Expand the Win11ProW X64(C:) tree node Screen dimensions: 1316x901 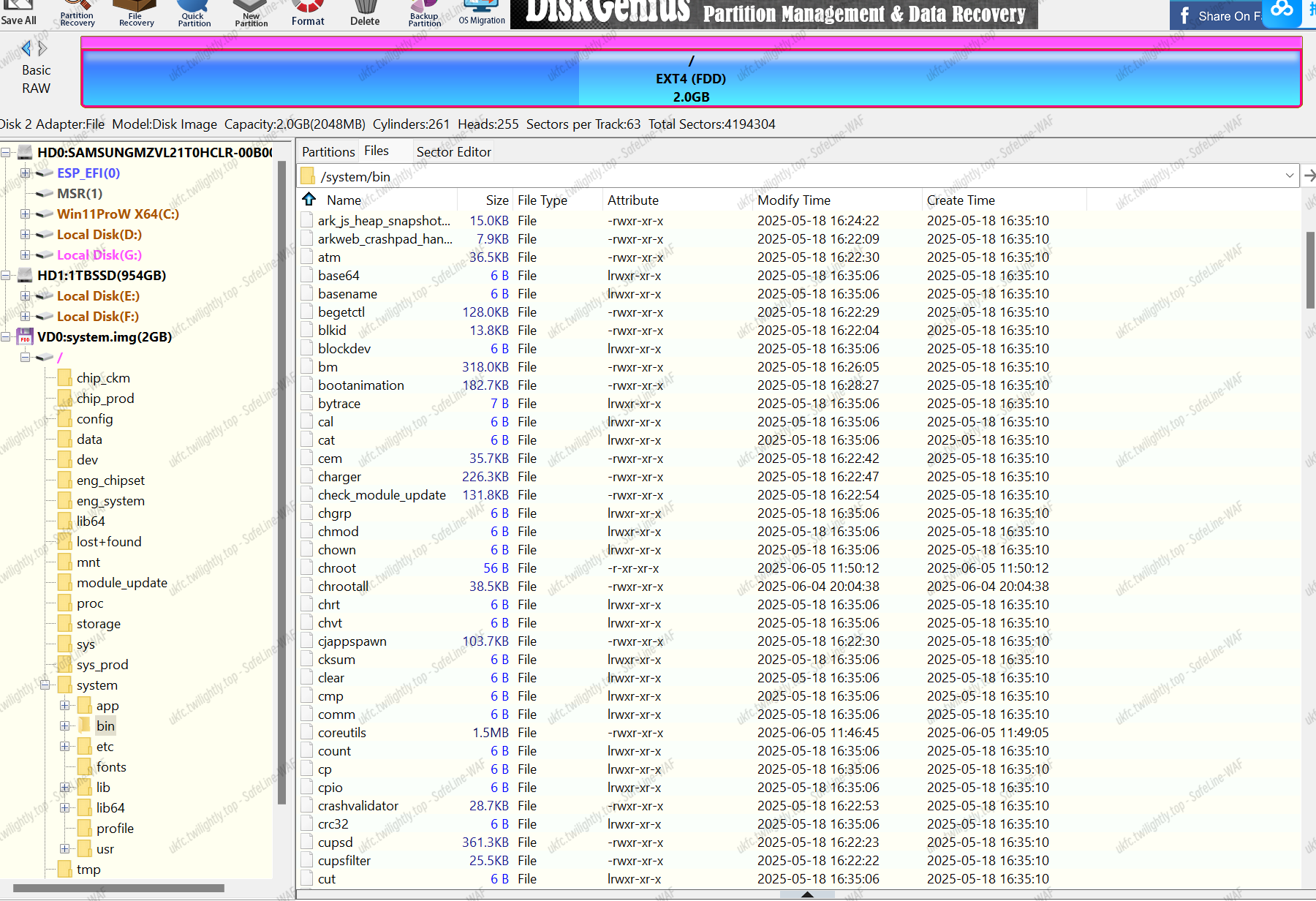point(26,214)
